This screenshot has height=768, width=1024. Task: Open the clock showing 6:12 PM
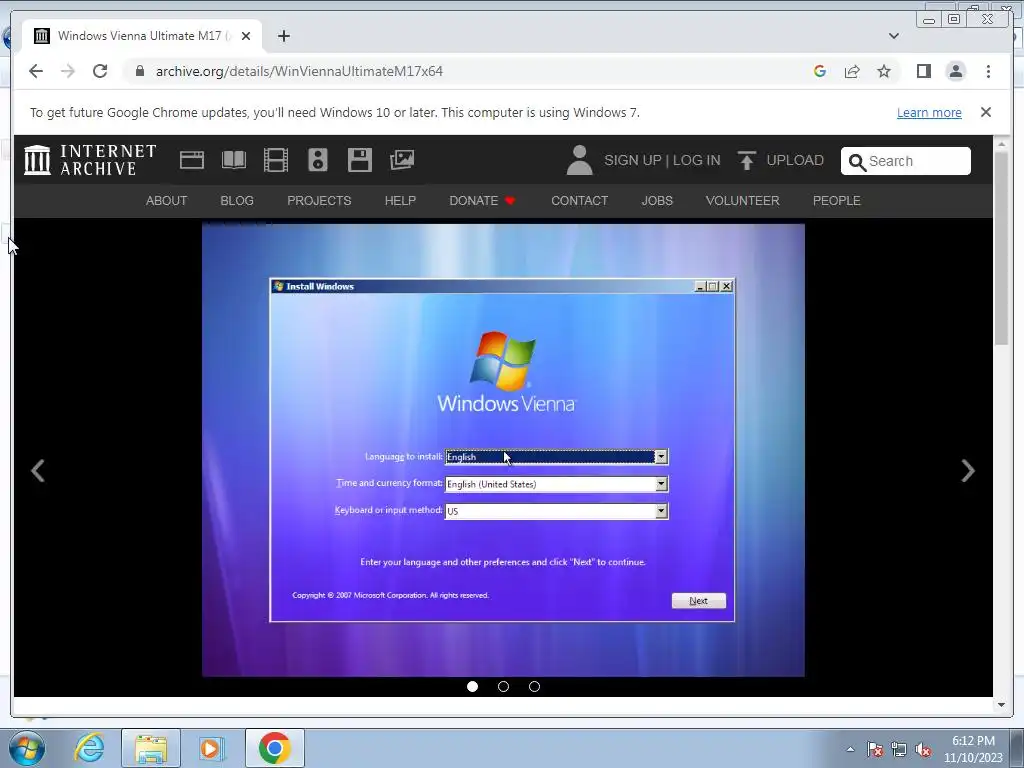(x=973, y=749)
